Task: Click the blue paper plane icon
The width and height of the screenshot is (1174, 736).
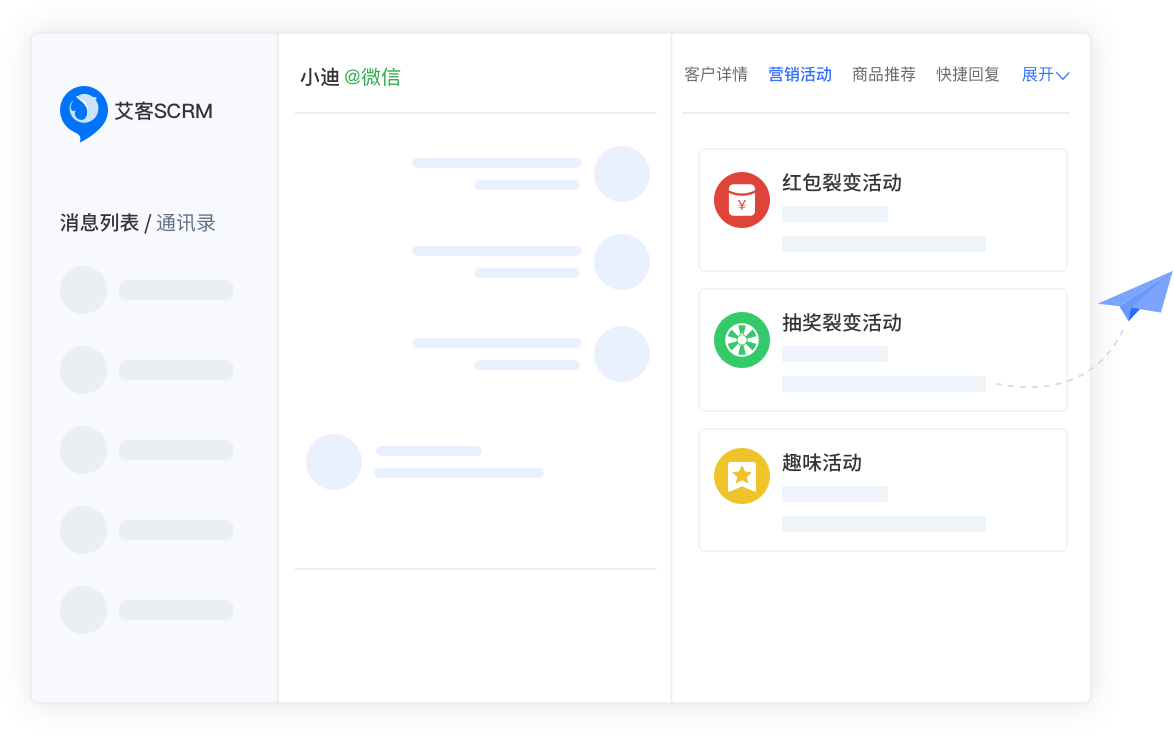Action: (x=1136, y=296)
